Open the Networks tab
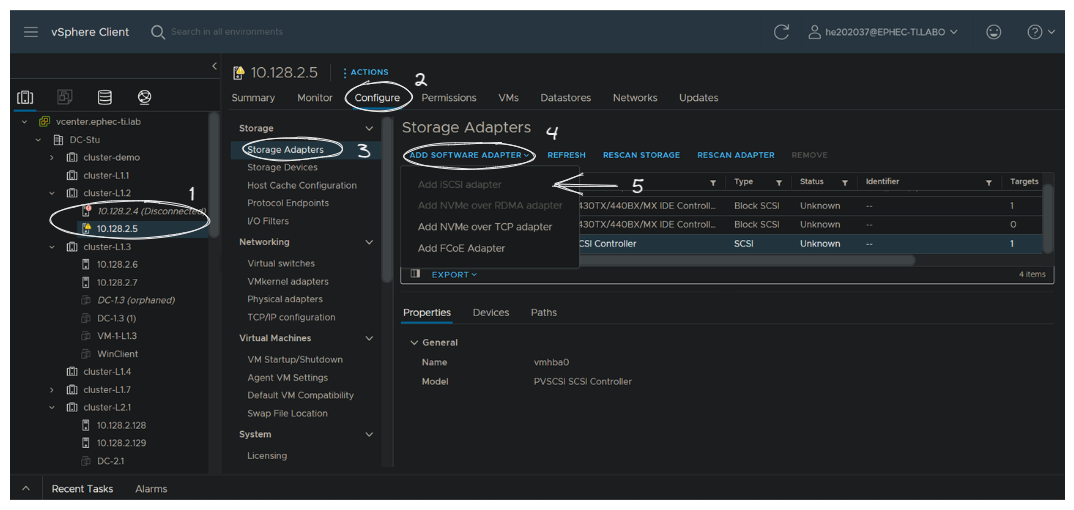This screenshot has width=1074, height=510. pyautogui.click(x=635, y=98)
